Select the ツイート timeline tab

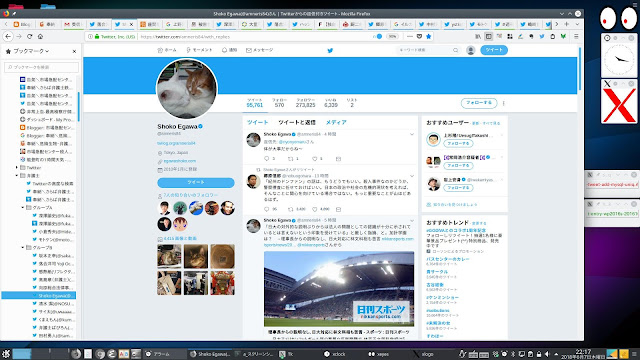point(258,122)
